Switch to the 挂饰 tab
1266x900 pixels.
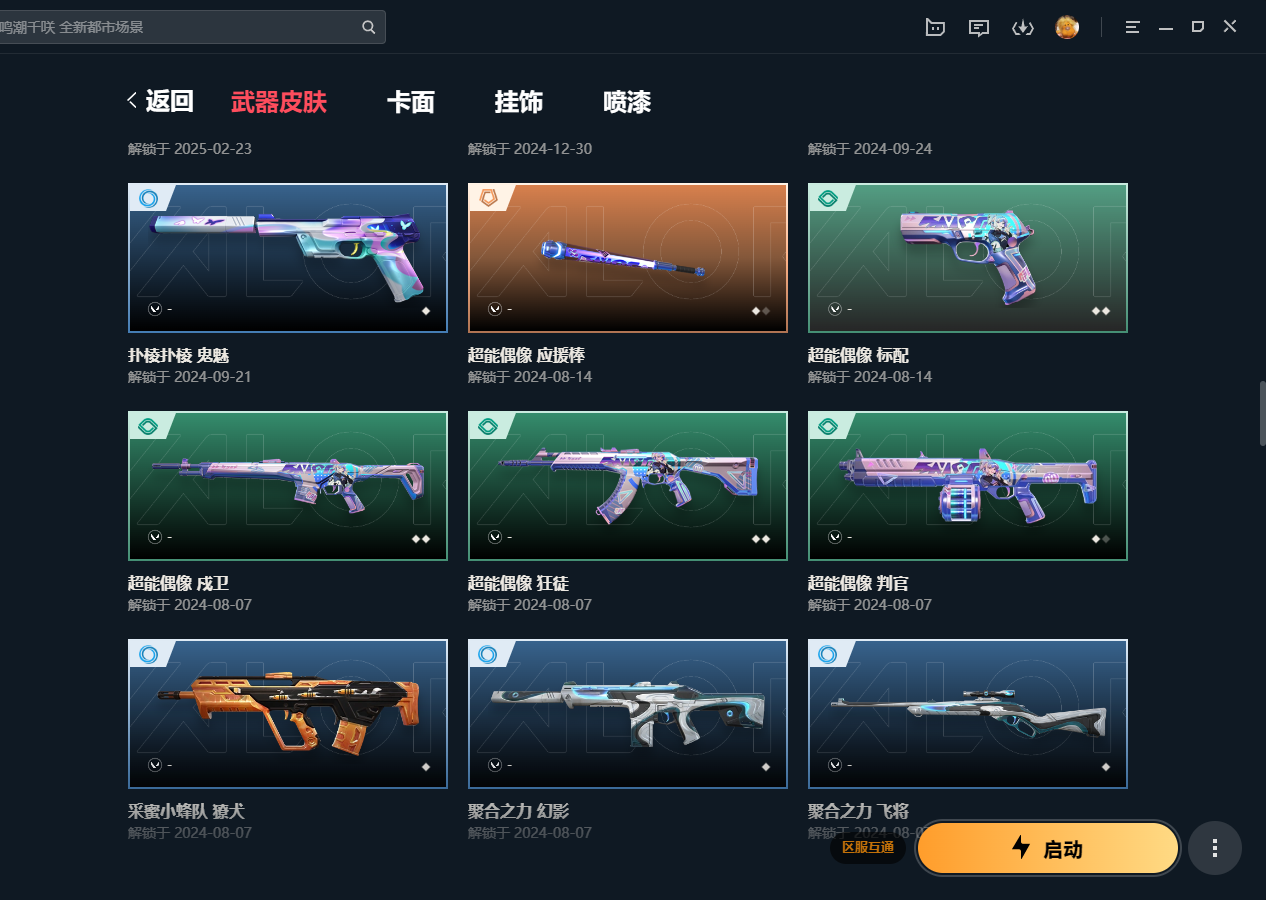(x=519, y=102)
